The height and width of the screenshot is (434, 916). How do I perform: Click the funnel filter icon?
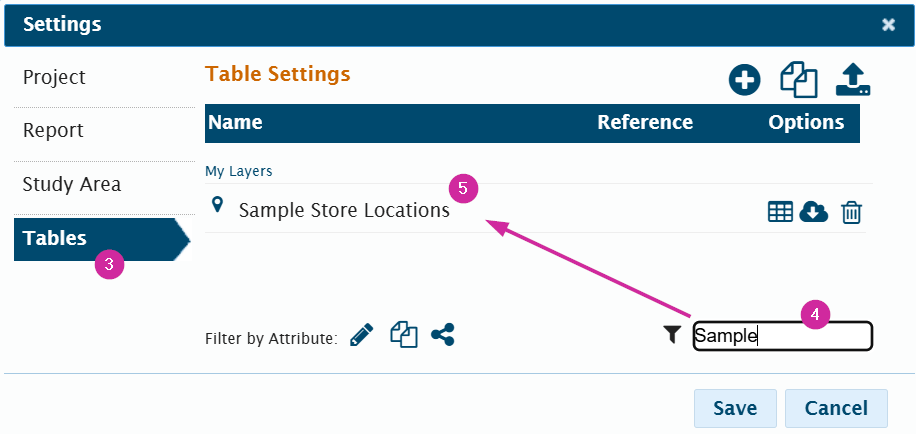(x=672, y=336)
